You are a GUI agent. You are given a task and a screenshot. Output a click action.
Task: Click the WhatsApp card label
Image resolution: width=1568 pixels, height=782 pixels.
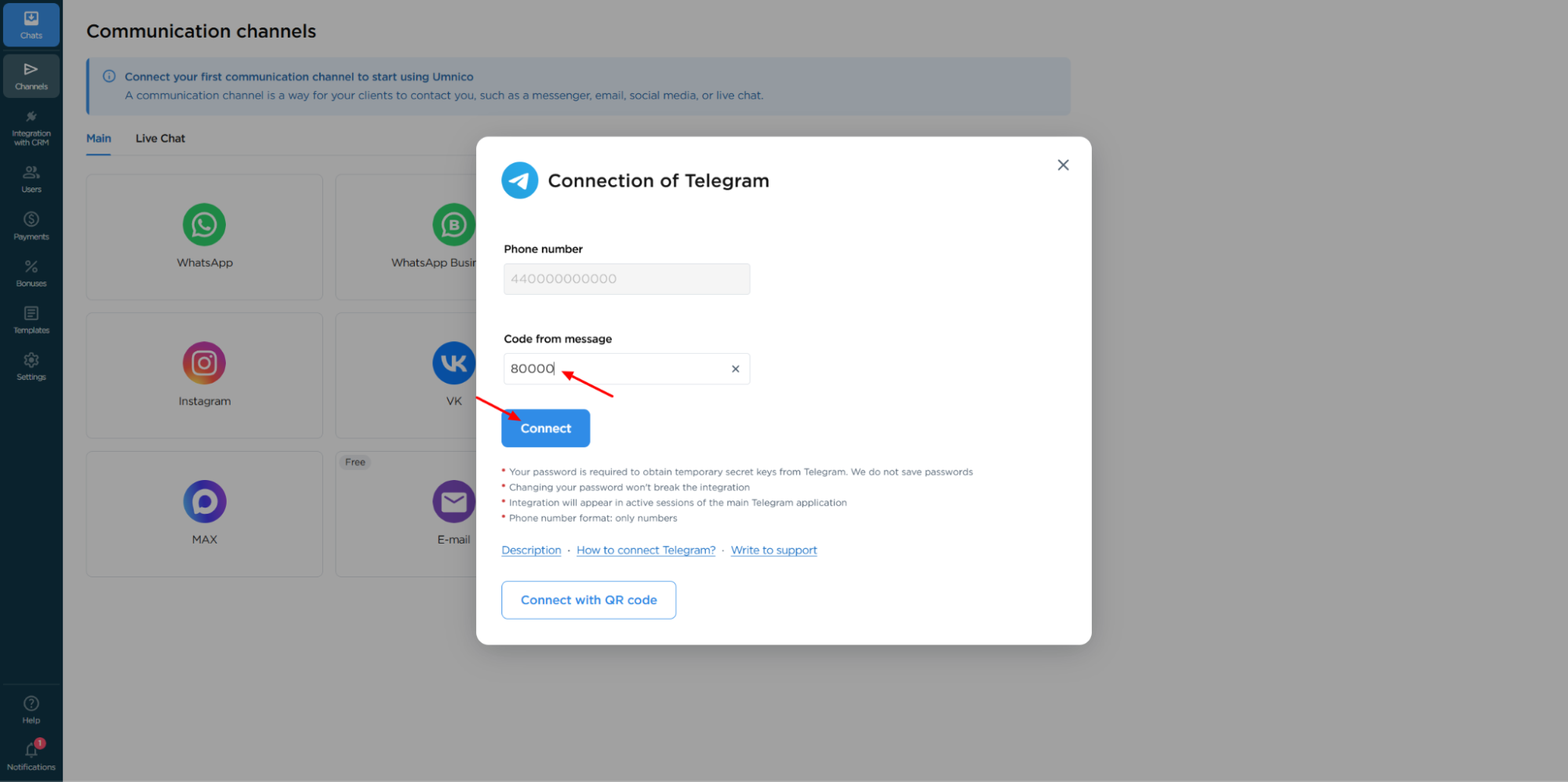[x=205, y=263]
